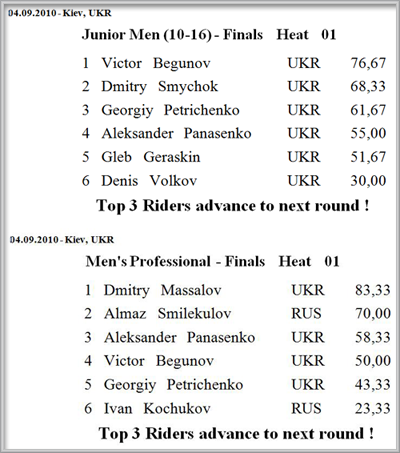This screenshot has height=453, width=400.
Task: Click Almaz Smilekulov's name
Action: click(167, 314)
